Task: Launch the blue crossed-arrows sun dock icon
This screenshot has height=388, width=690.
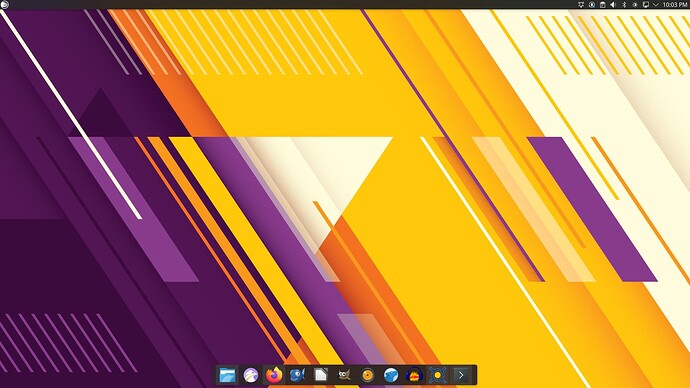Action: point(437,375)
